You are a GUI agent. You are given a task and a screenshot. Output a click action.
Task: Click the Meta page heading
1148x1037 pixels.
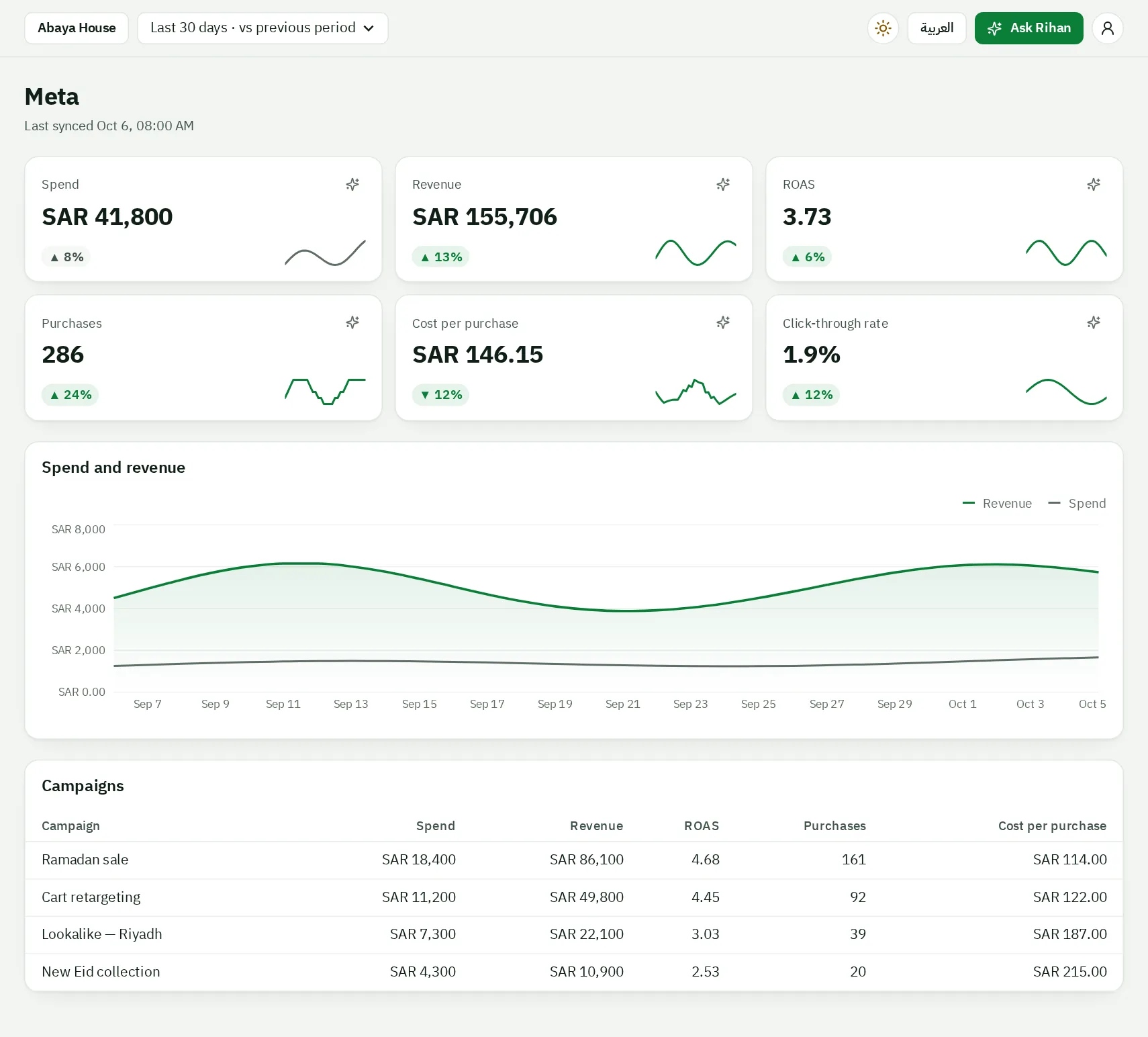tap(52, 97)
